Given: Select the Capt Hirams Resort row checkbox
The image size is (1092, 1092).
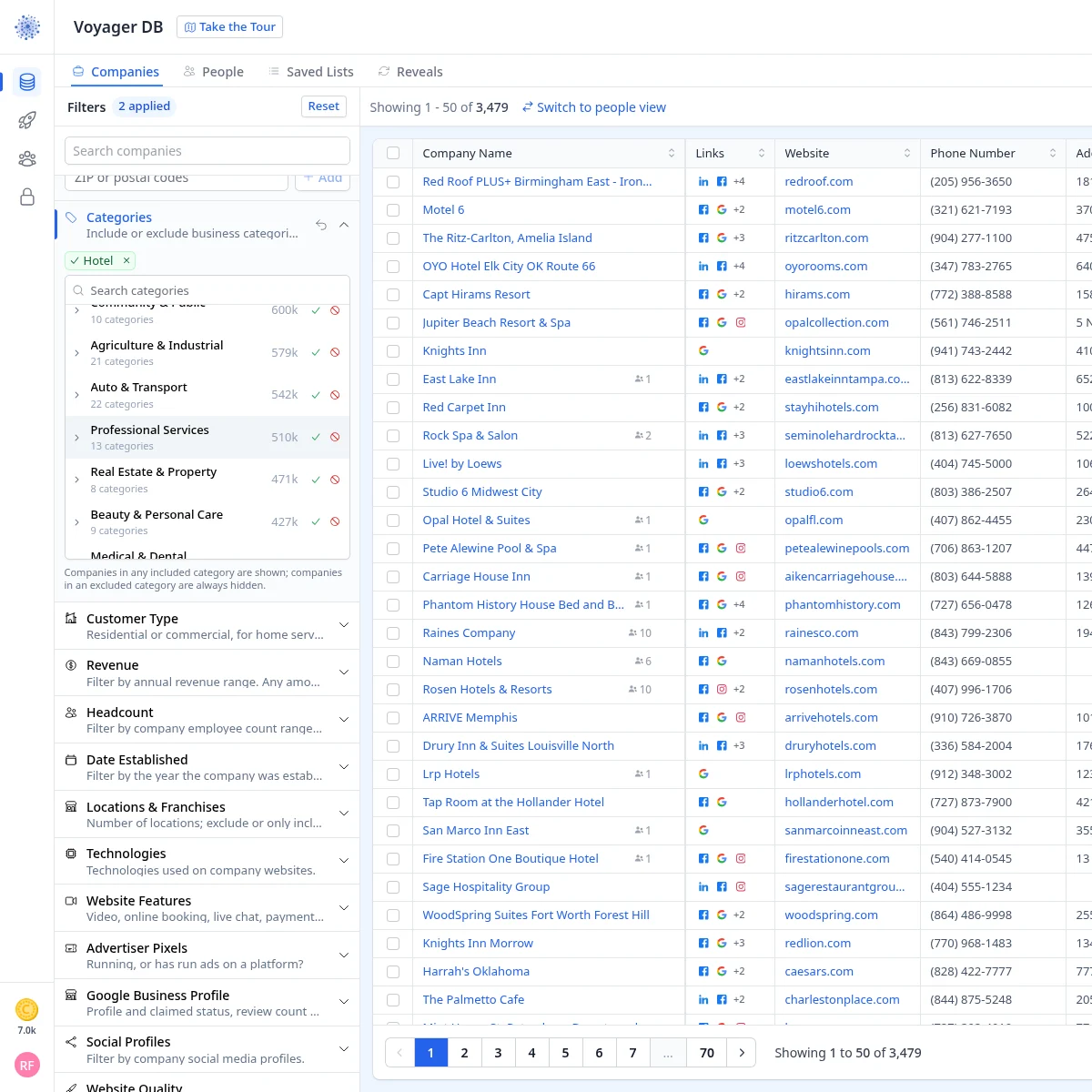Looking at the screenshot, I should coord(393,295).
